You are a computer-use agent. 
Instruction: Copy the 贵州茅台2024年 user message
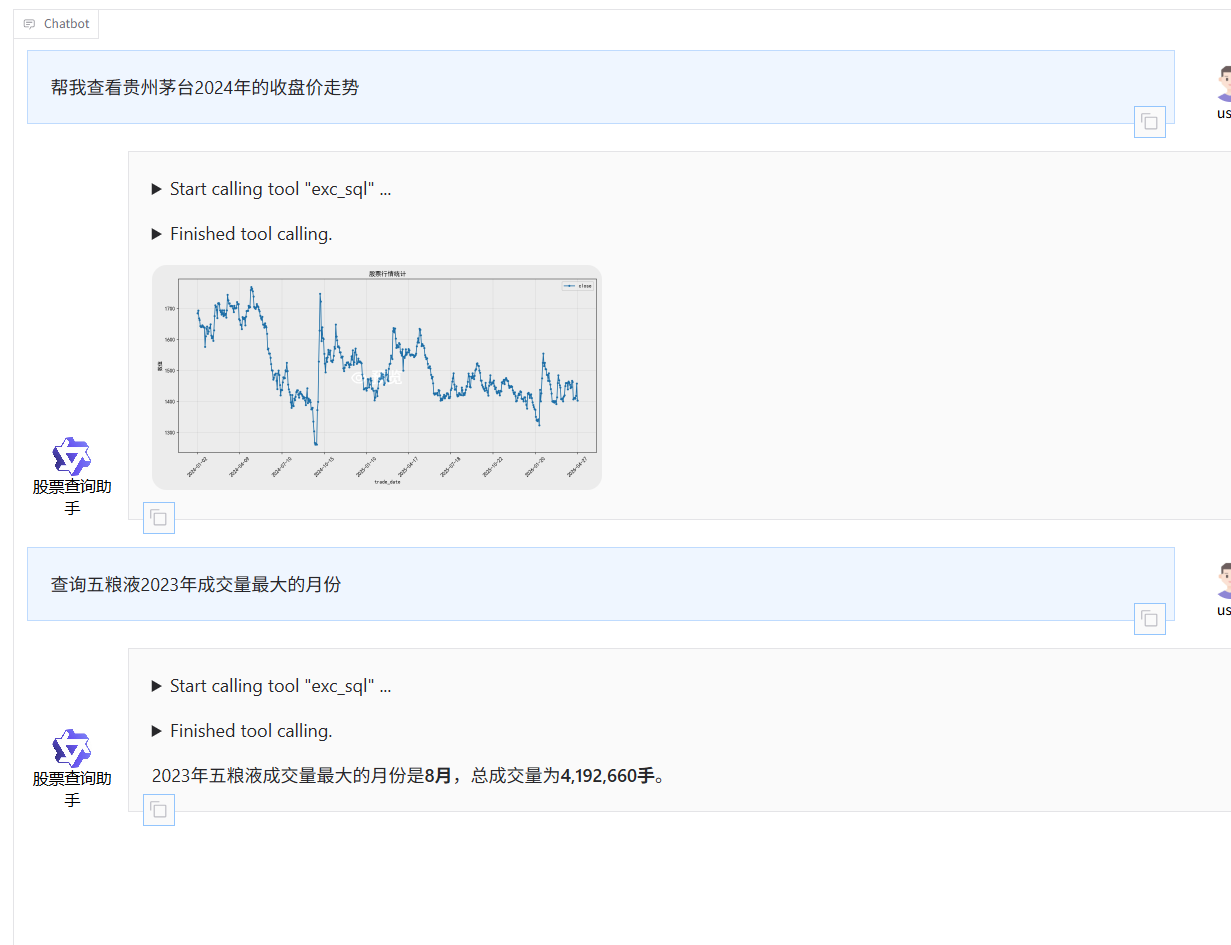point(1150,122)
